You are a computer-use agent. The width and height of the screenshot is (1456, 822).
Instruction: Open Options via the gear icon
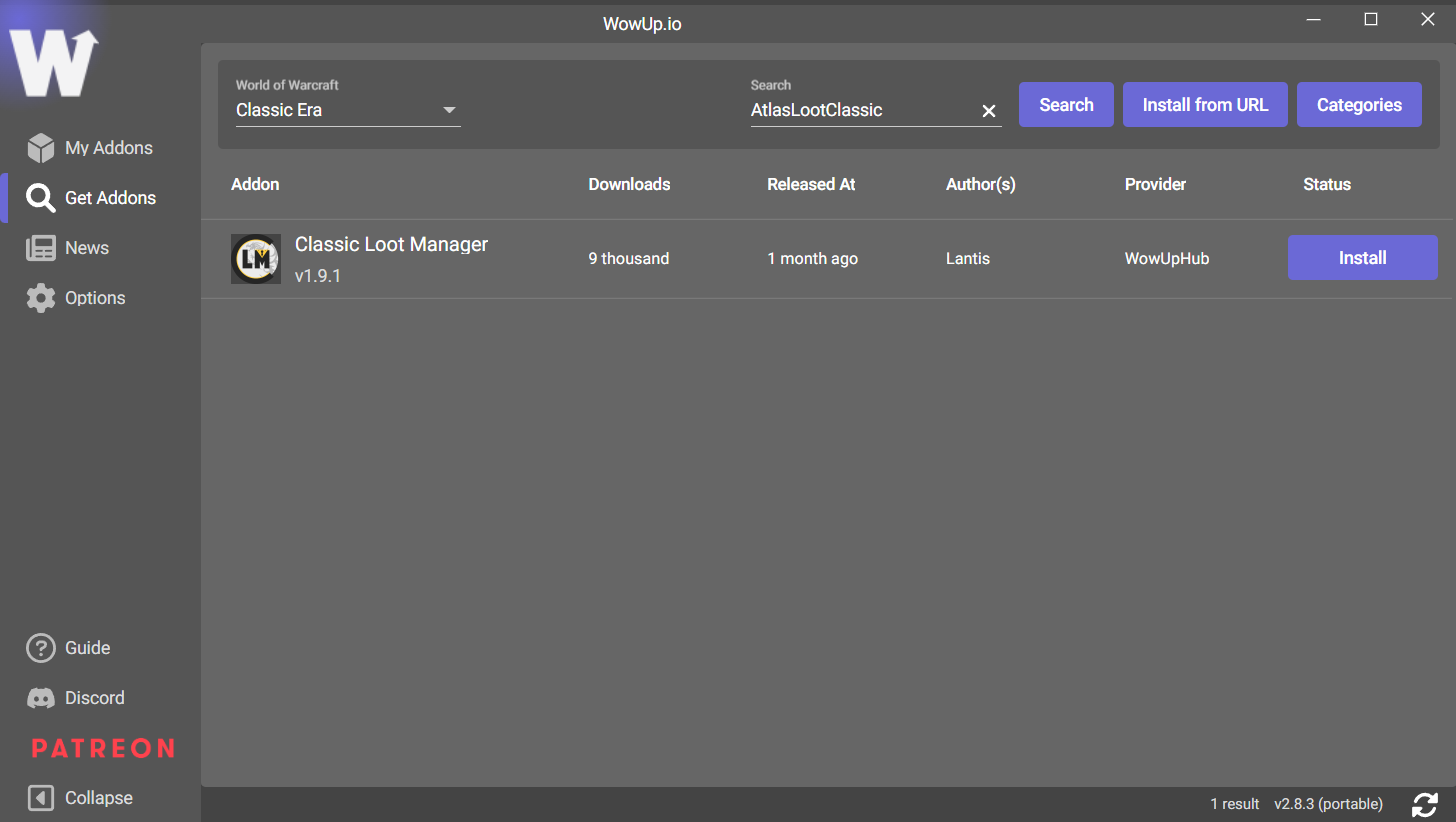click(41, 297)
